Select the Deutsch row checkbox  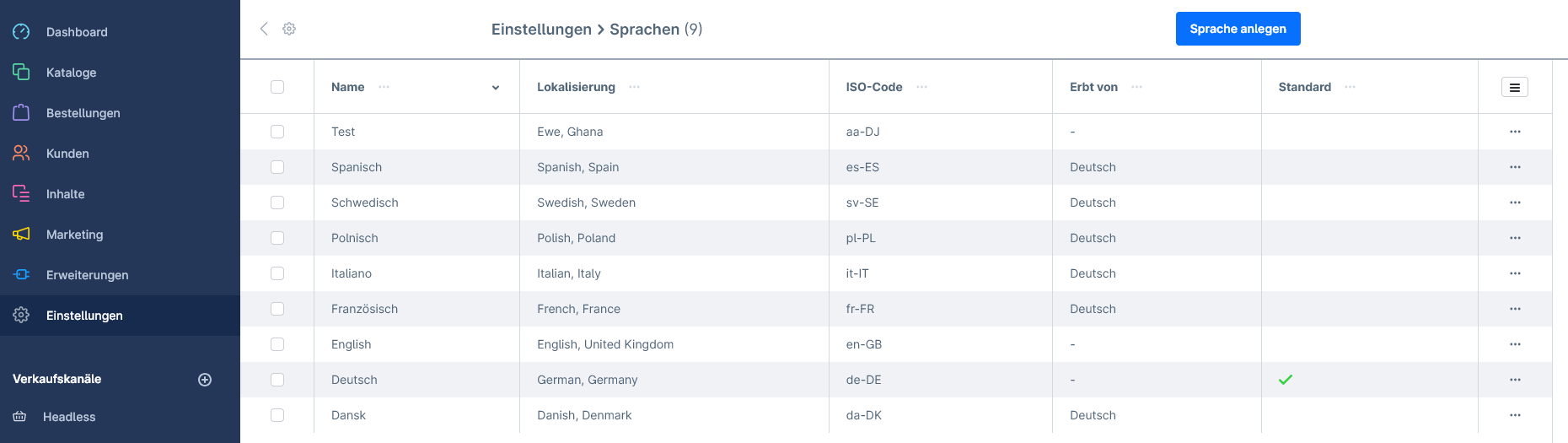click(277, 380)
